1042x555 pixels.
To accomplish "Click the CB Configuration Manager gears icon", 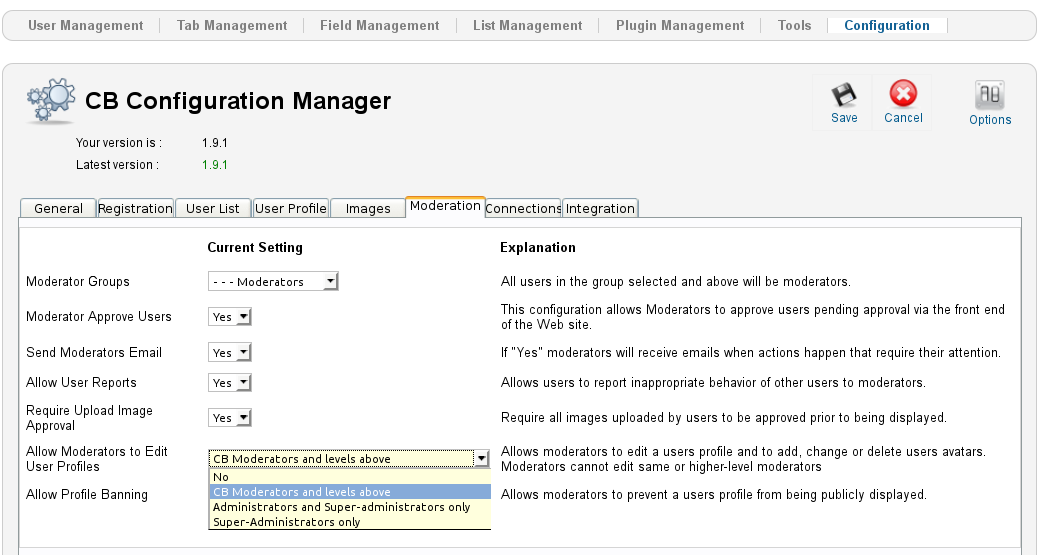I will point(50,100).
